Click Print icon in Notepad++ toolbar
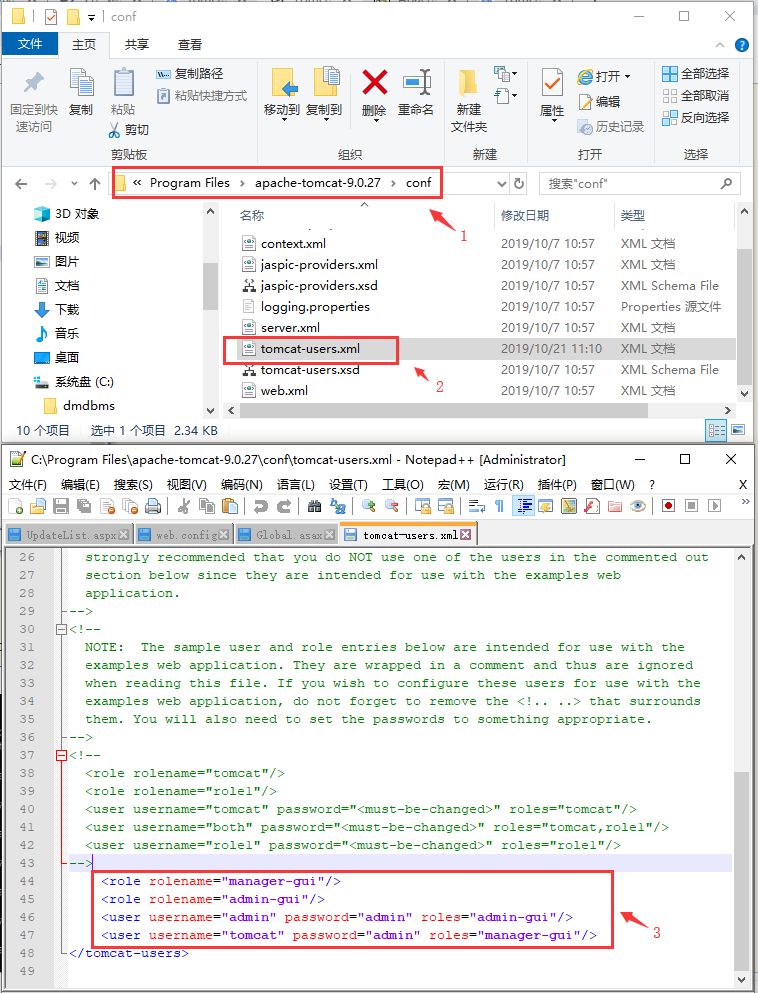 (153, 505)
